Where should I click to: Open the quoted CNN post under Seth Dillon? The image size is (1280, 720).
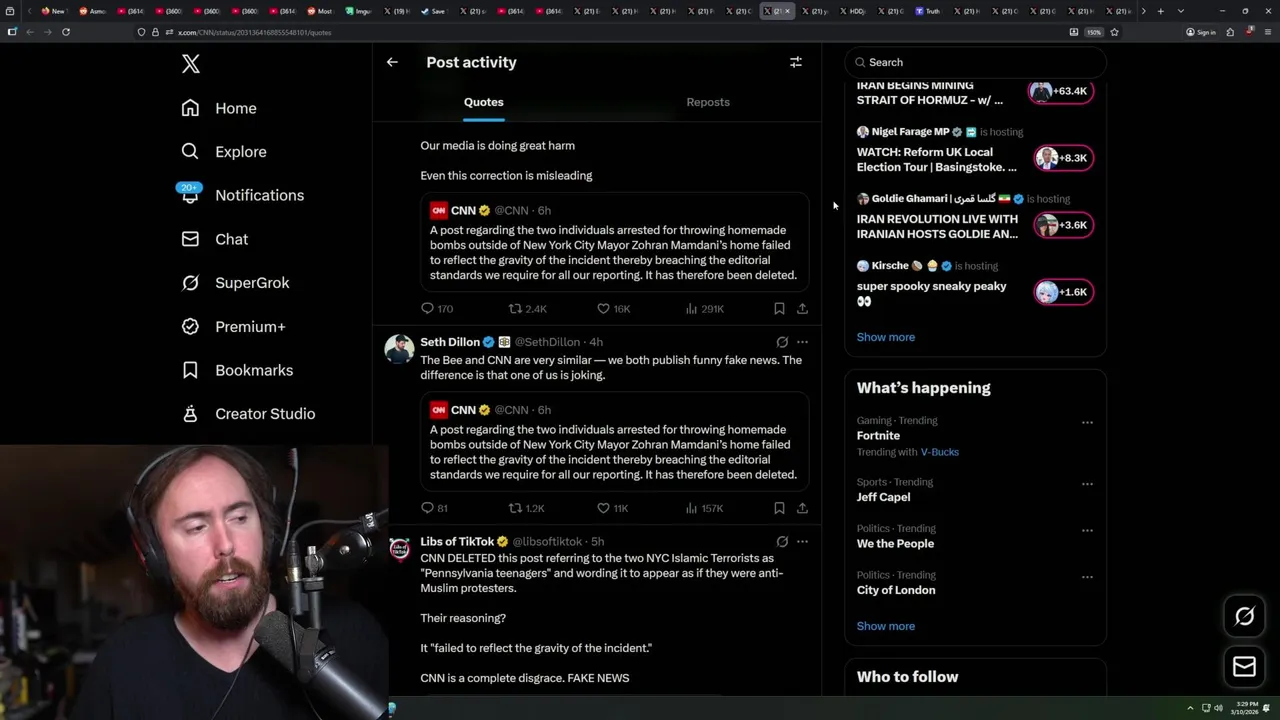[614, 441]
